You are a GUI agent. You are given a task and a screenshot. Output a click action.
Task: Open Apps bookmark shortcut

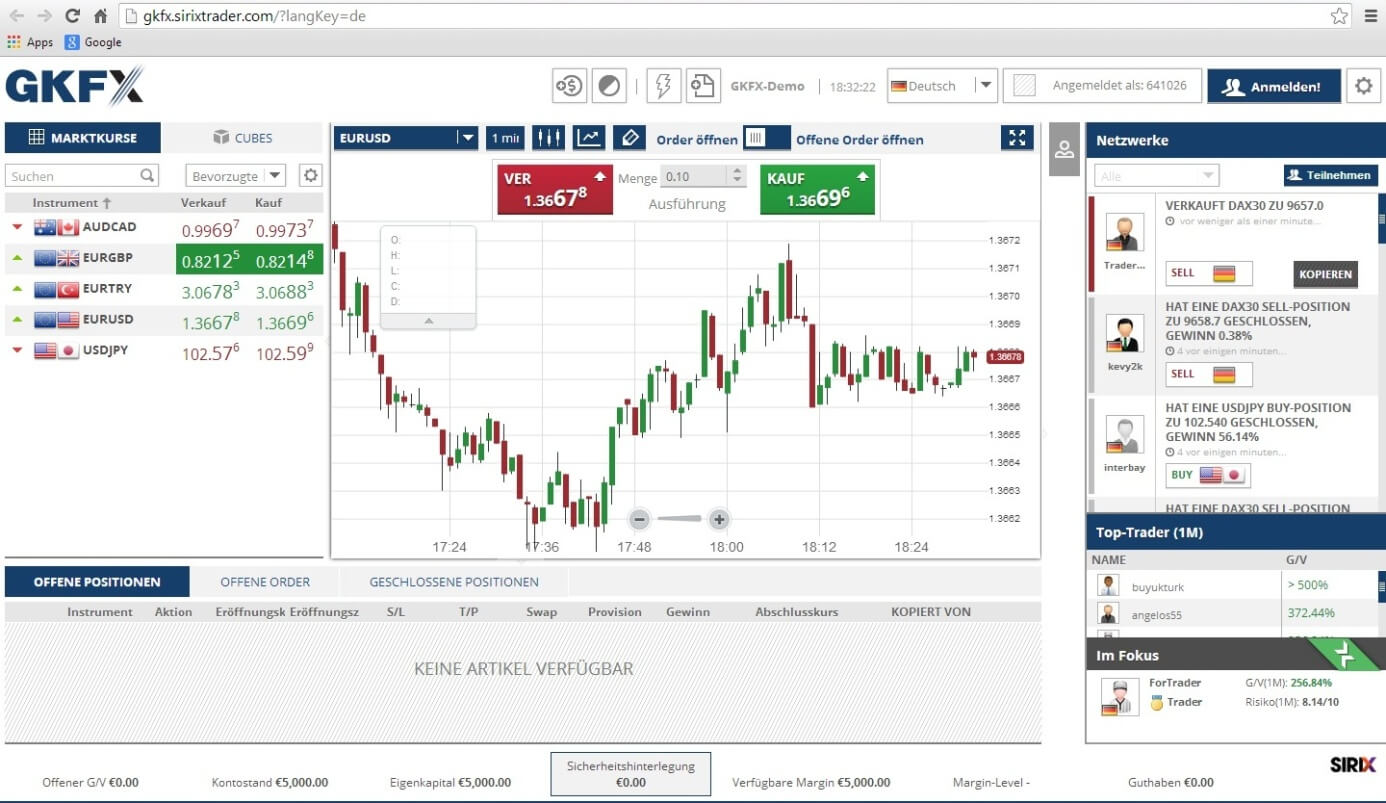(30, 42)
